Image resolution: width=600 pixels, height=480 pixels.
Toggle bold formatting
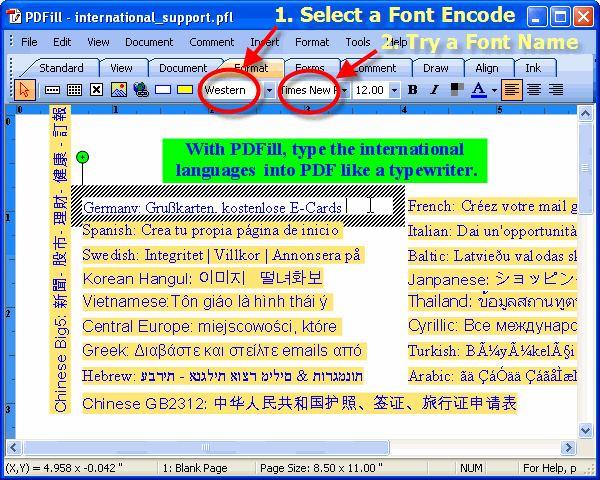(x=413, y=90)
